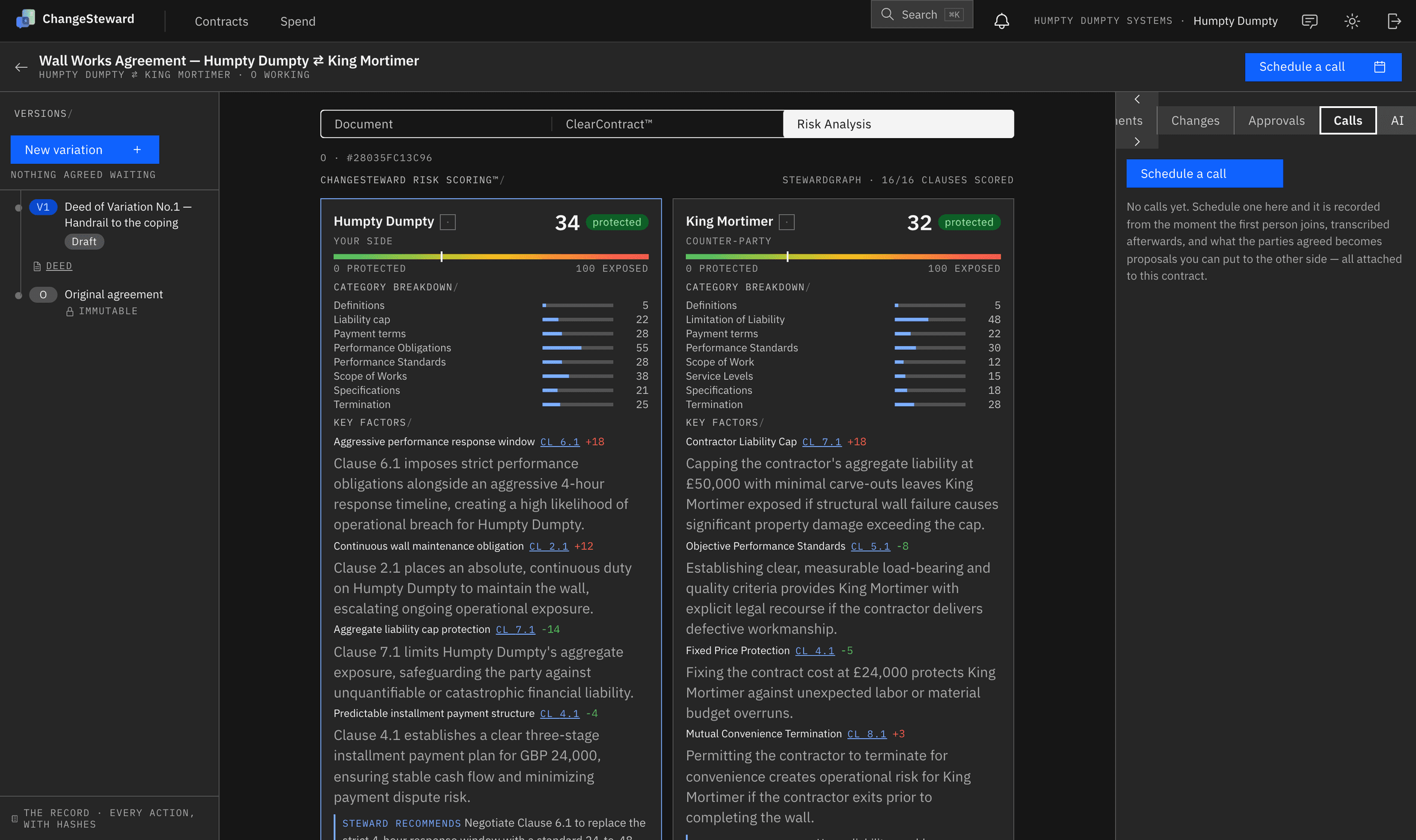The image size is (1416, 840).
Task: Open CL 5.1 clause link
Action: (x=870, y=546)
